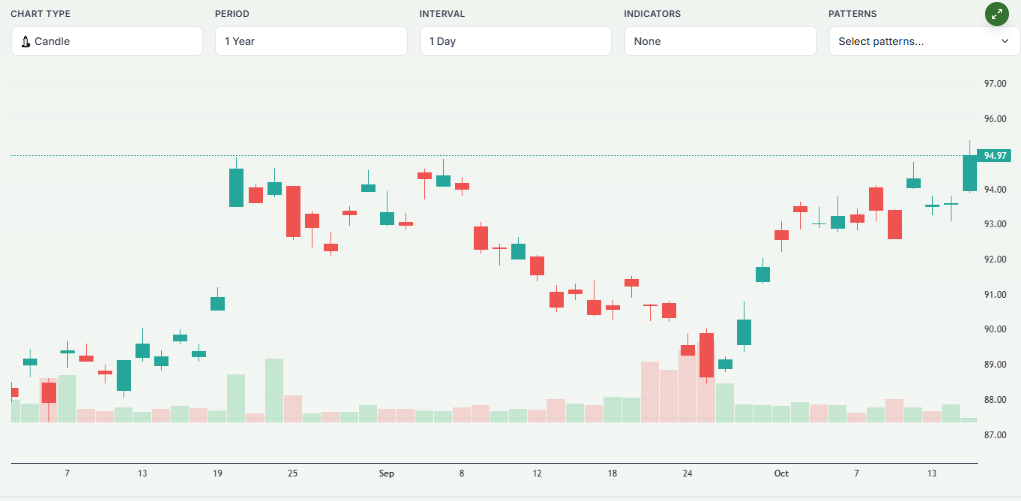Open the Chart Type Candle dropdown
This screenshot has width=1021, height=501.
click(107, 42)
